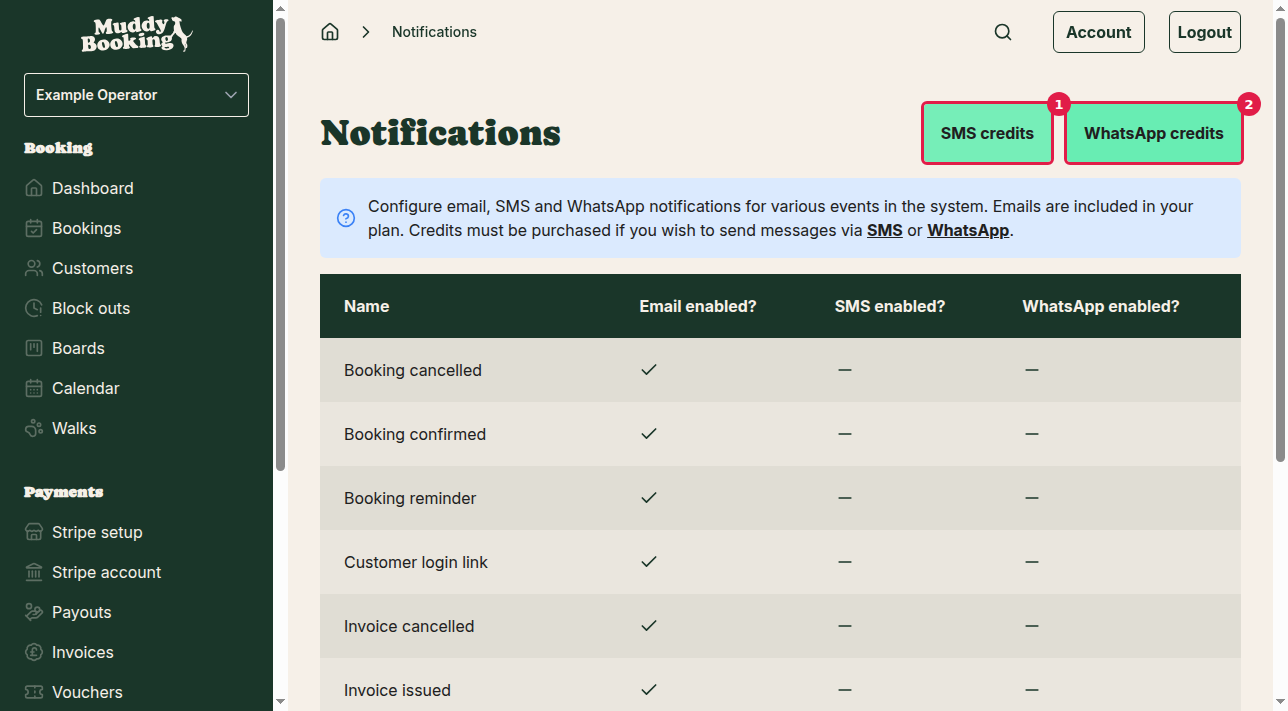Select Stripe setup in the Payments menu
The width and height of the screenshot is (1288, 711).
pos(33,532)
